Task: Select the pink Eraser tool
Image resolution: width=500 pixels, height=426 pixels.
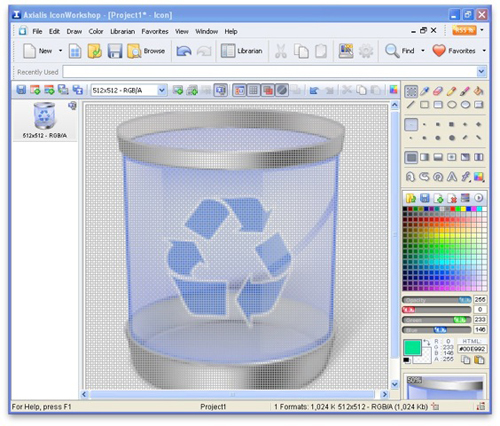Action: 438,91
